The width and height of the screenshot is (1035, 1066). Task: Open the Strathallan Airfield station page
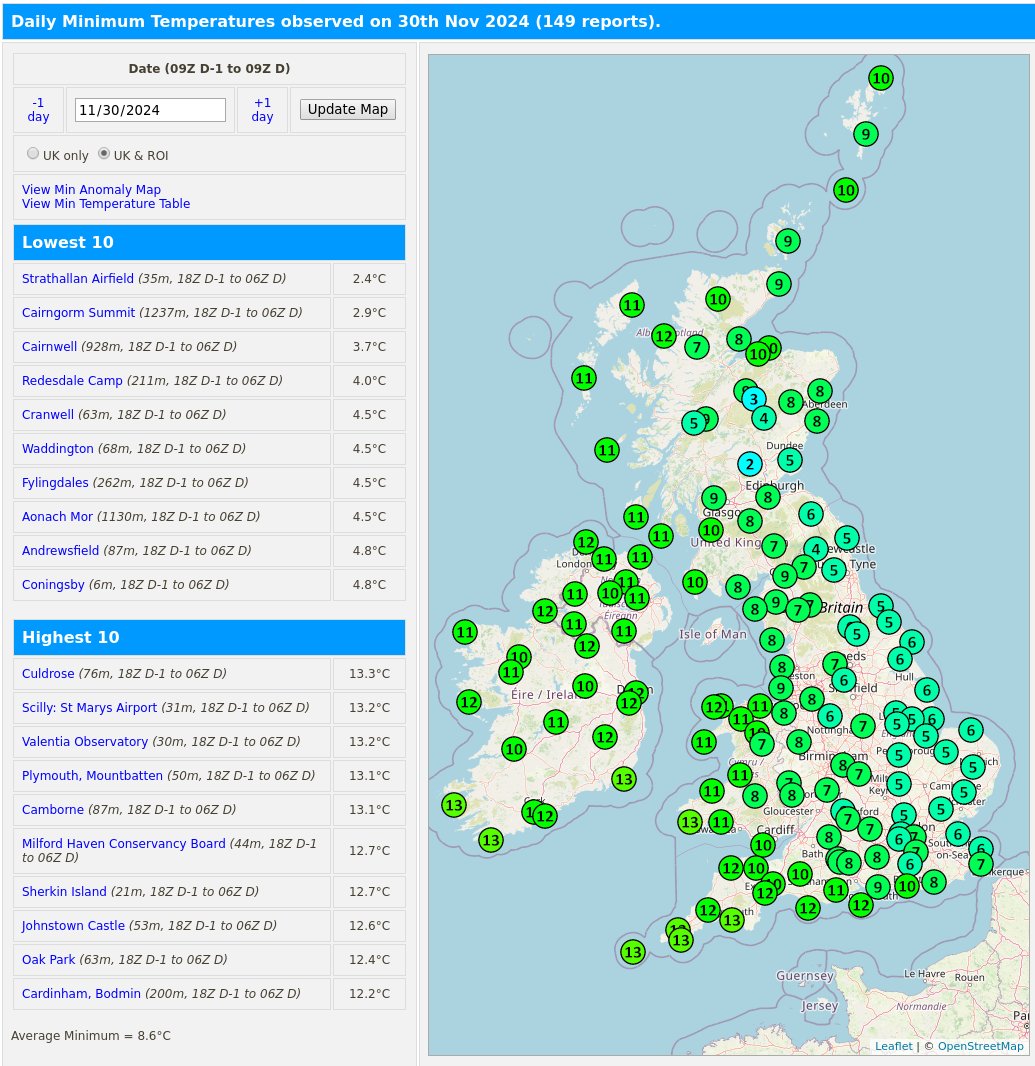(x=78, y=279)
